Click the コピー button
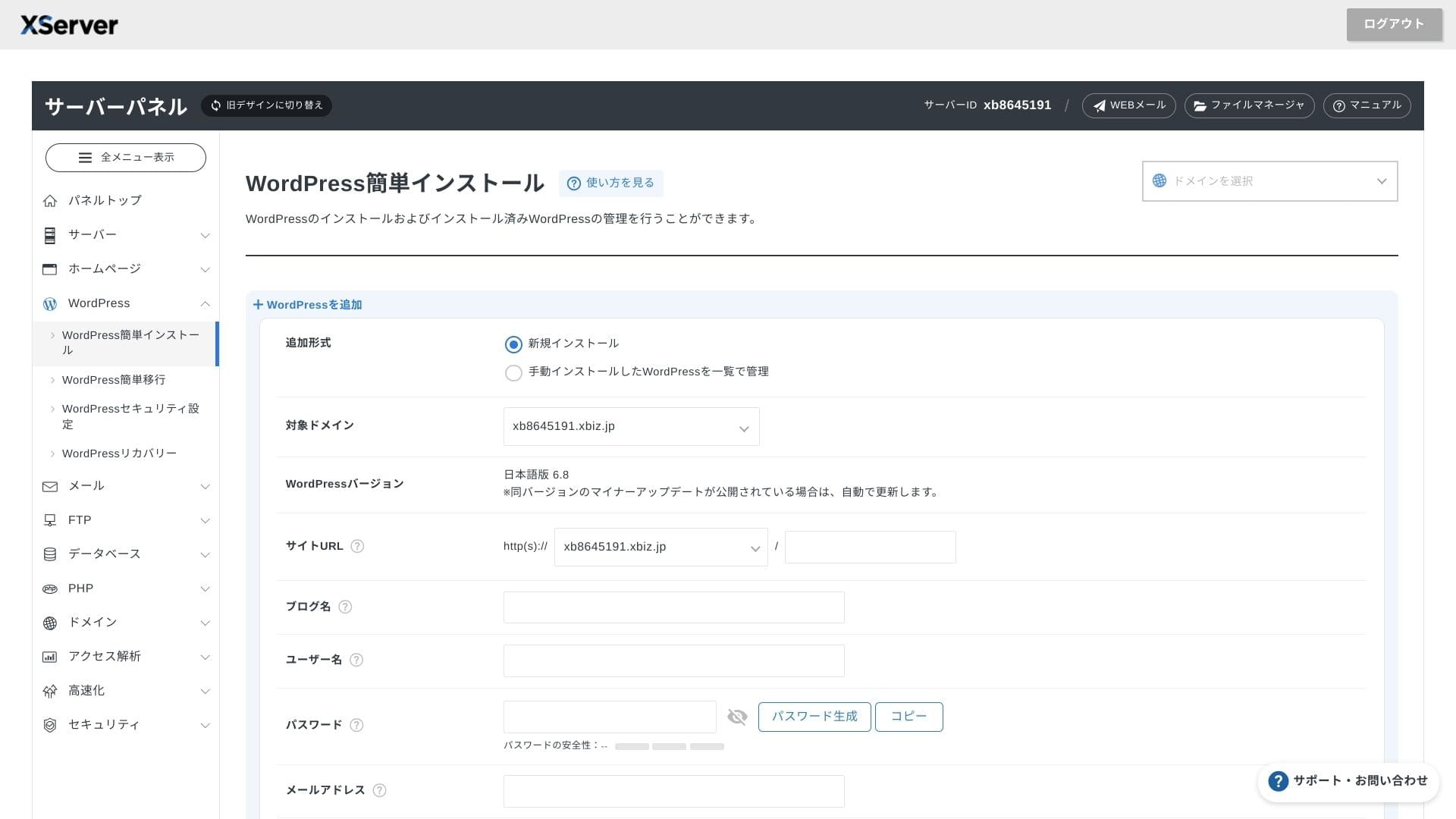The width and height of the screenshot is (1456, 819). [x=908, y=717]
